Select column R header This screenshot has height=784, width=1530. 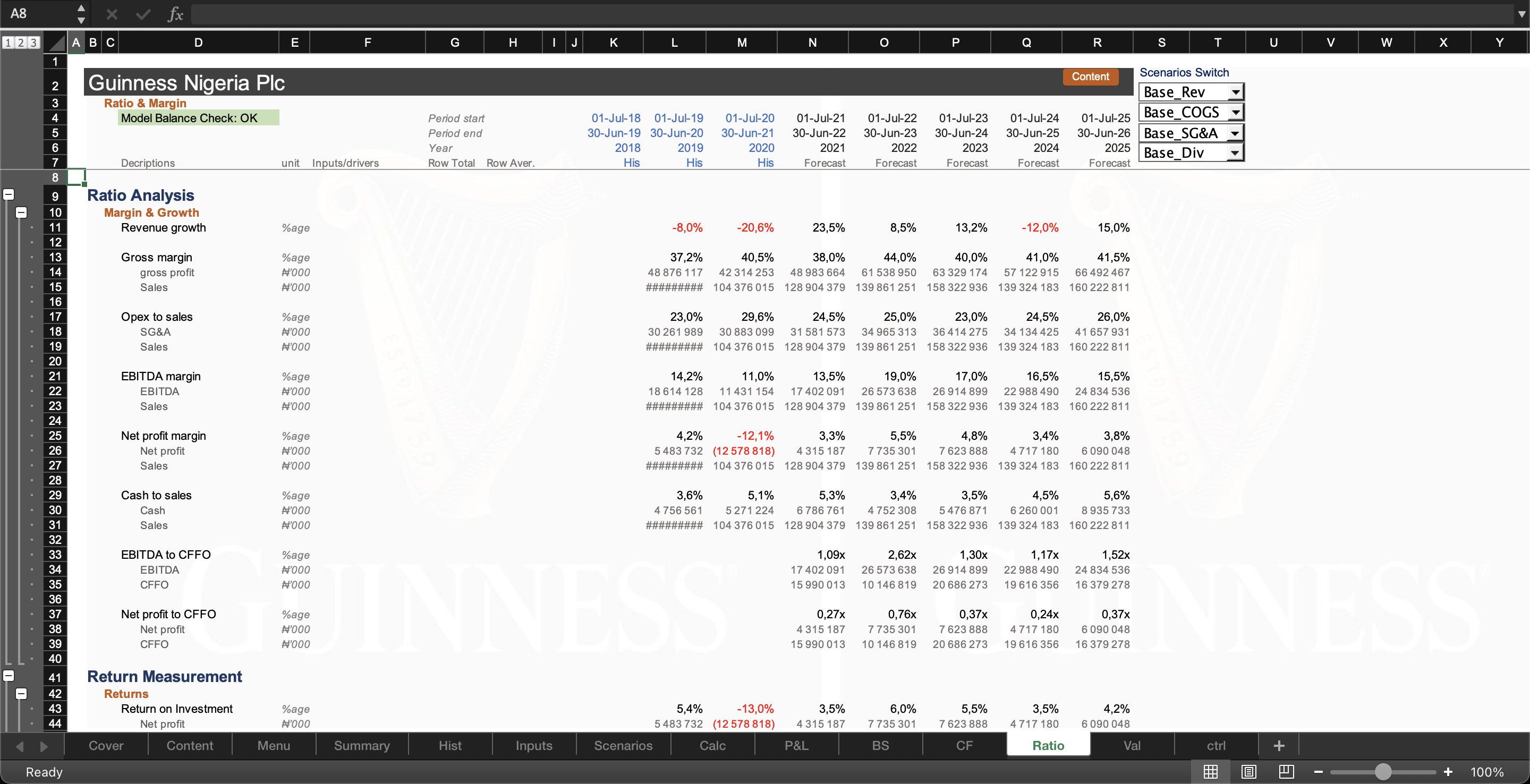(x=1097, y=43)
